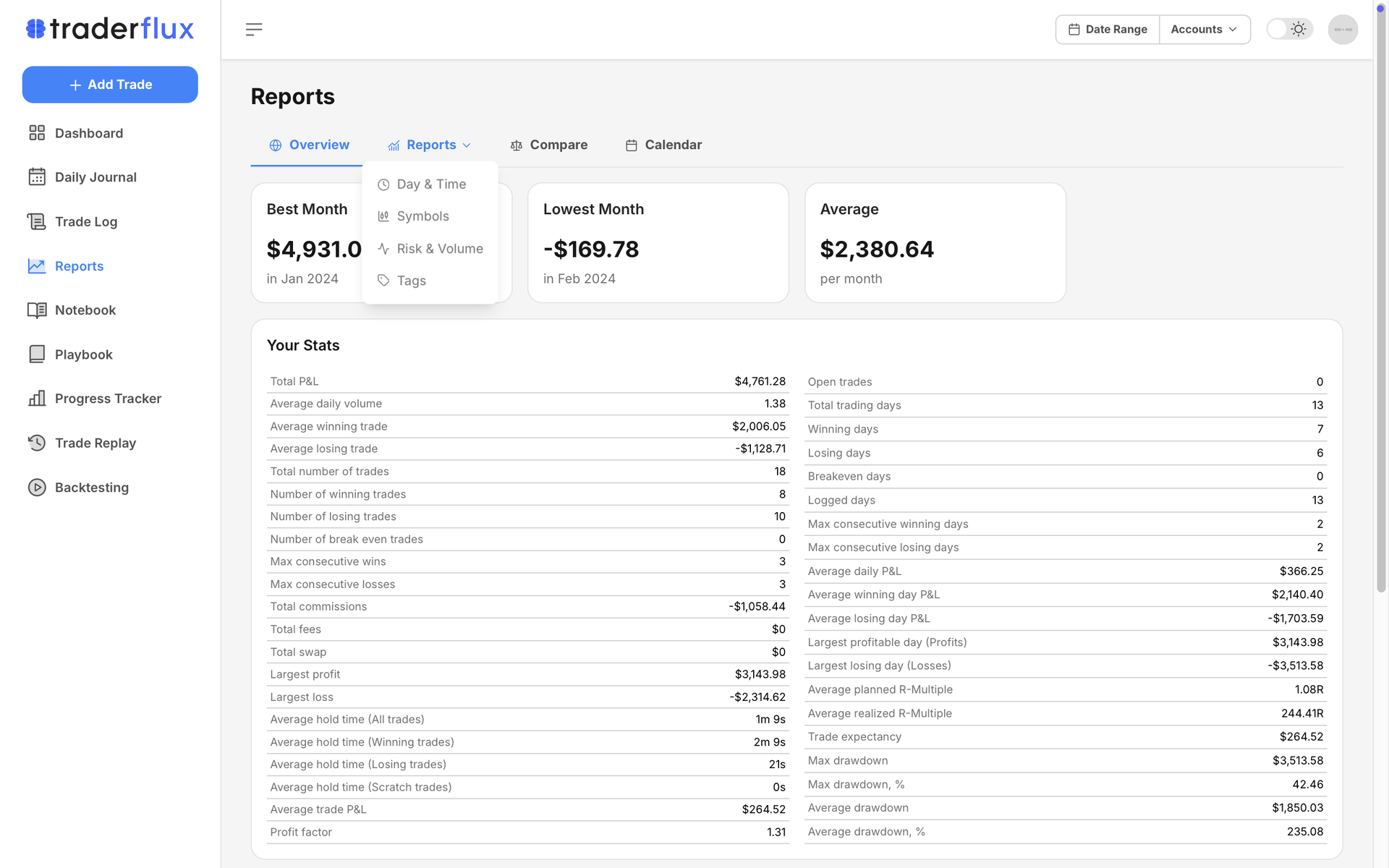Open the Date Range picker
This screenshot has height=868, width=1389.
pos(1108,30)
